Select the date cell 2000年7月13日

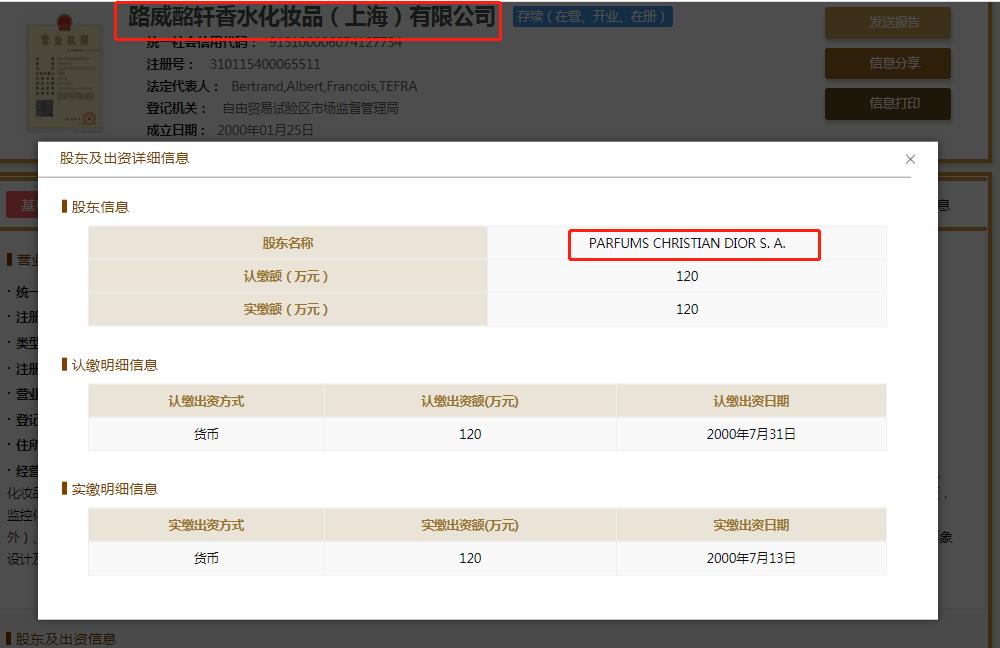(751, 558)
